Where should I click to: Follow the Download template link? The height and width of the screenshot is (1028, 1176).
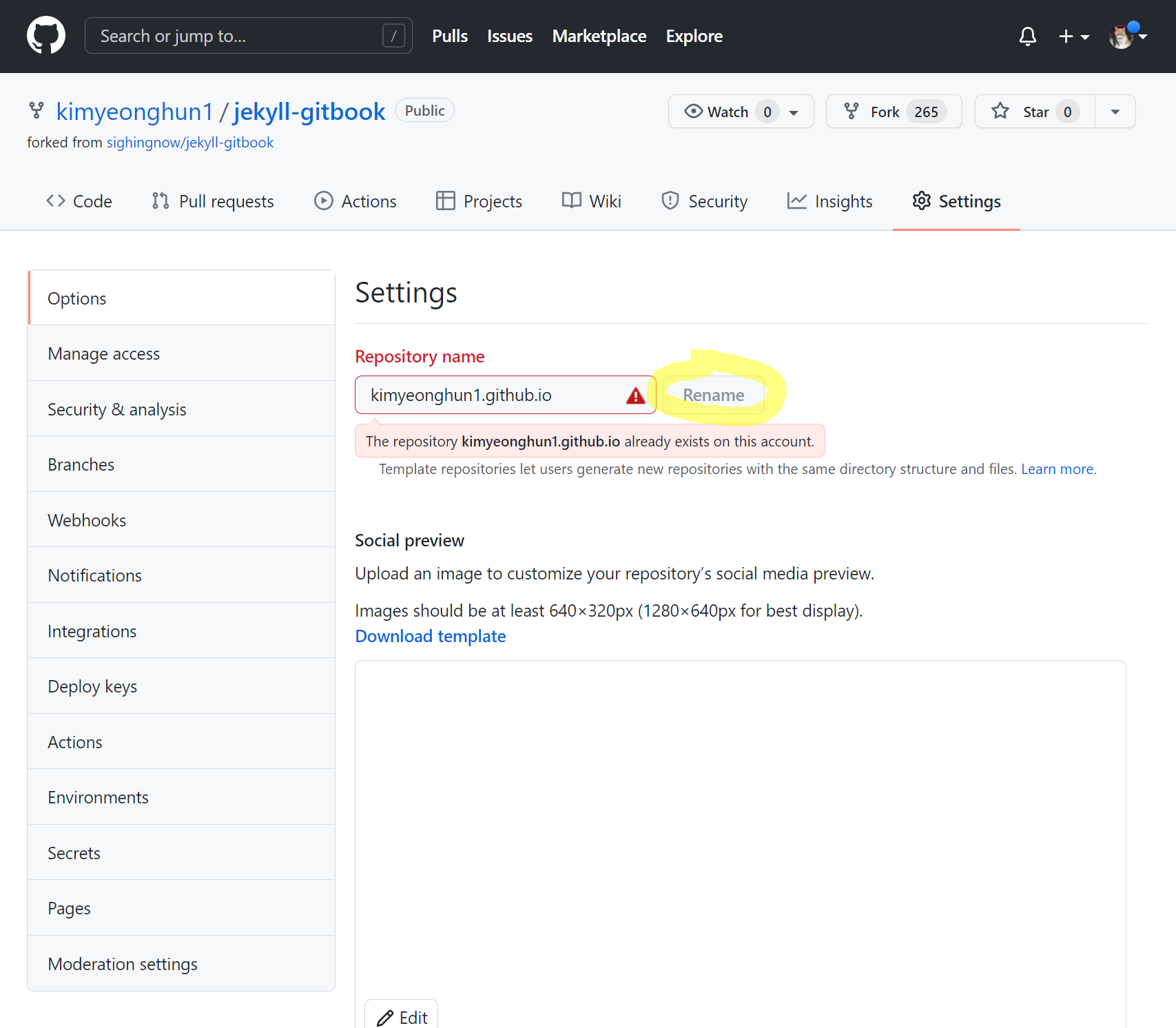[430, 636]
